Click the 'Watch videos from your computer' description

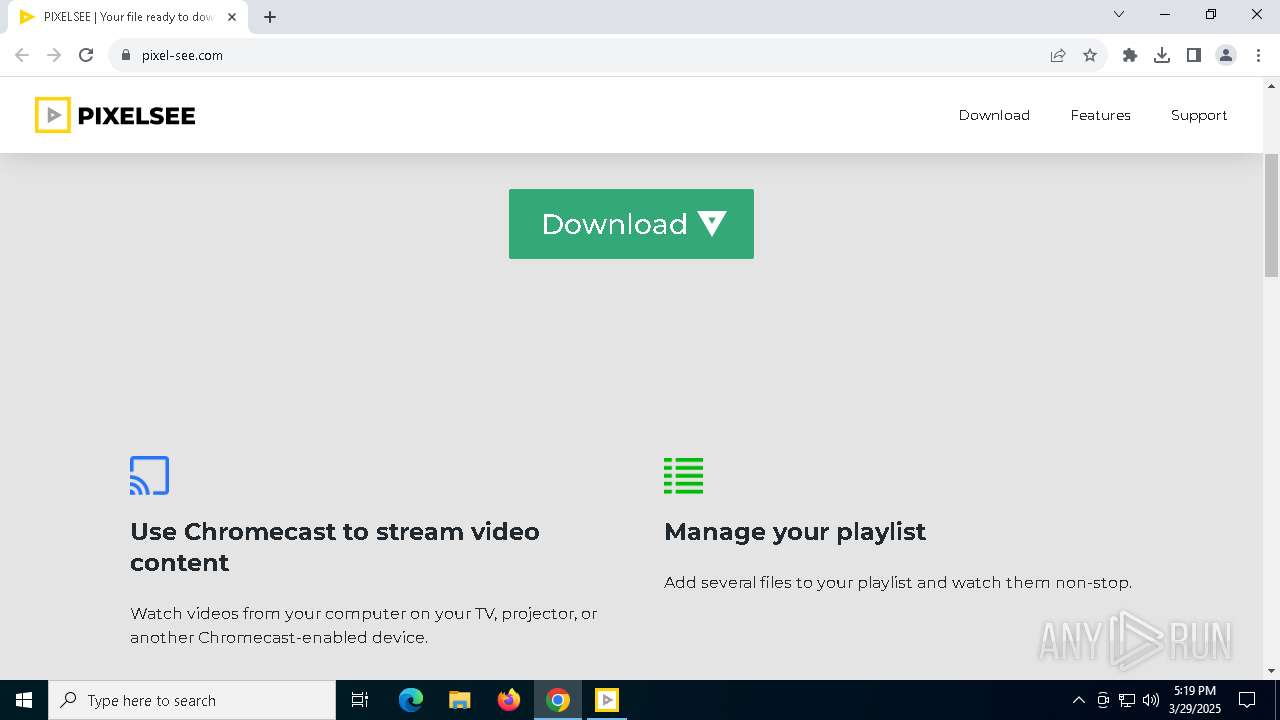[x=364, y=625]
